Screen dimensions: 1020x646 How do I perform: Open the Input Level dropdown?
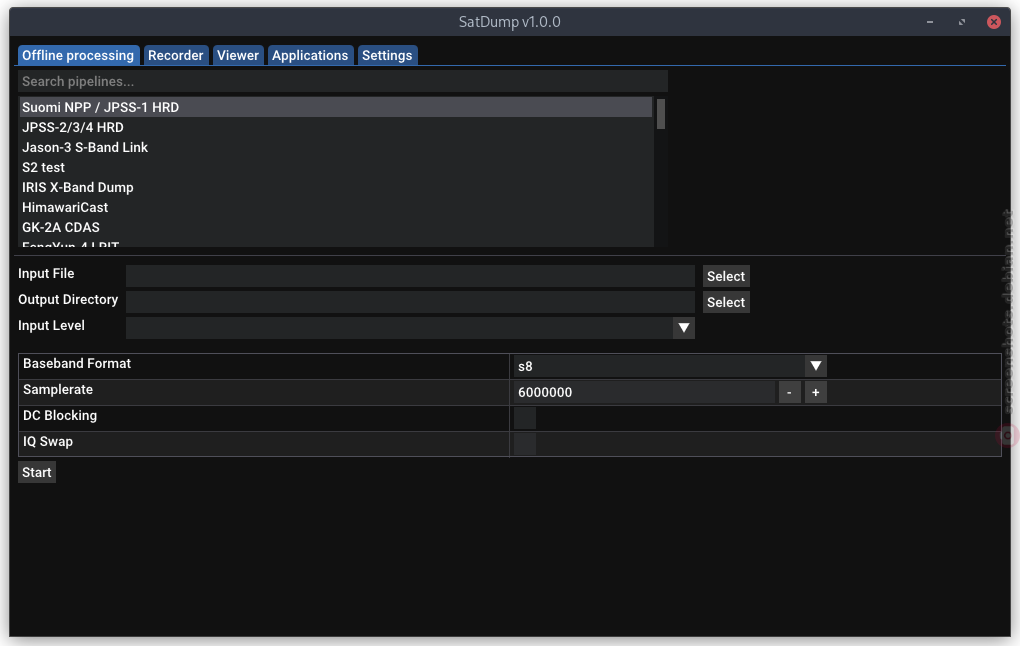point(410,328)
